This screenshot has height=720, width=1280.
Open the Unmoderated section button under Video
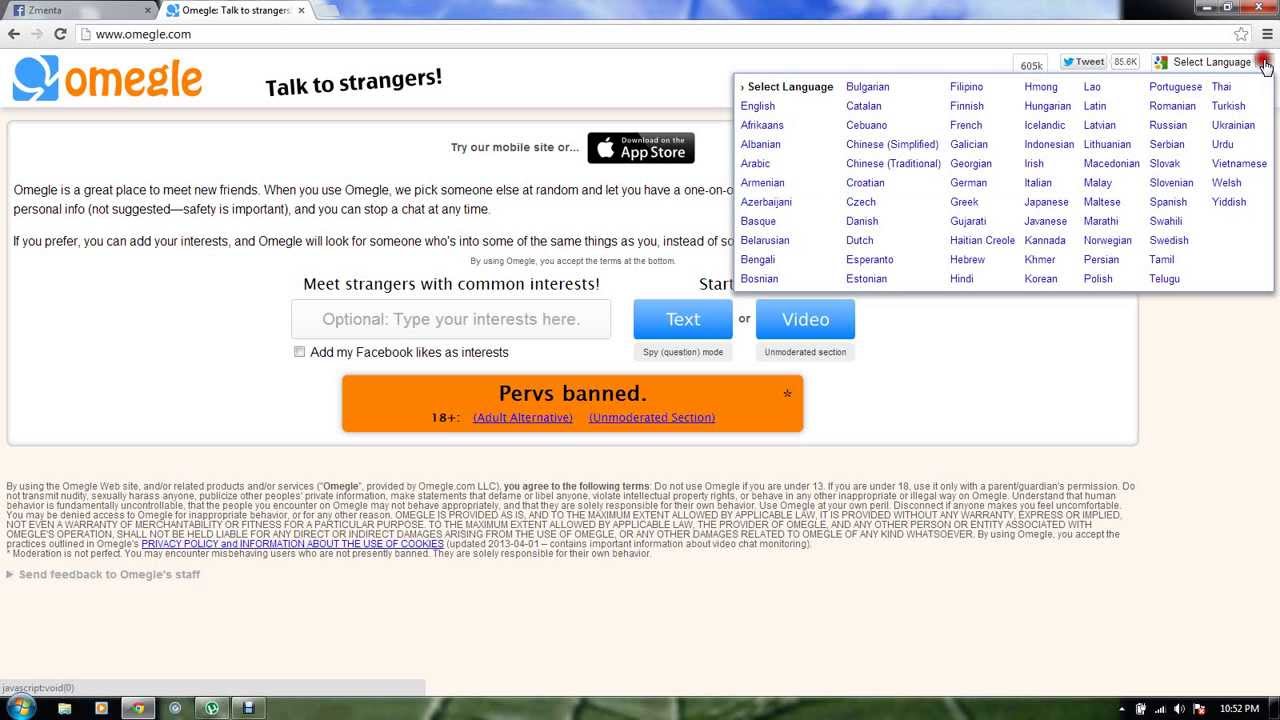point(805,352)
